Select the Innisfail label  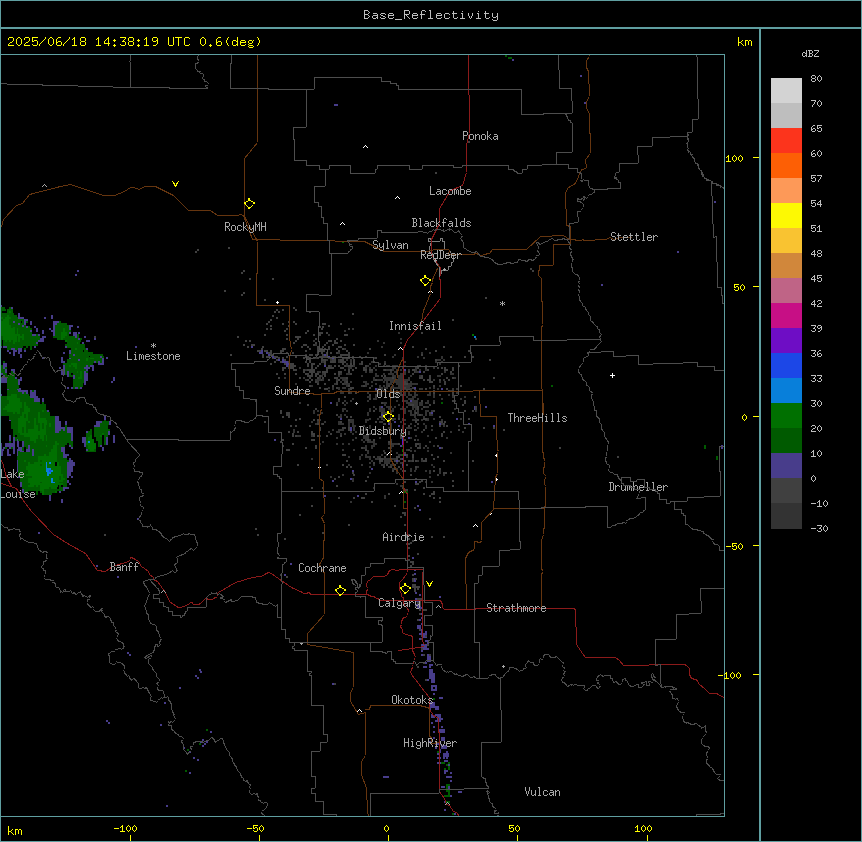(x=415, y=326)
